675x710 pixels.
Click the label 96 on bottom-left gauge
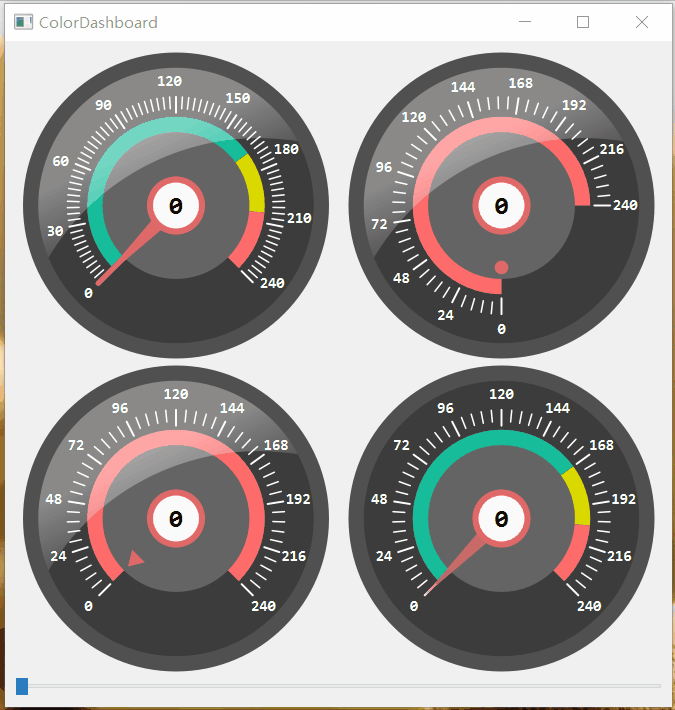coord(120,408)
